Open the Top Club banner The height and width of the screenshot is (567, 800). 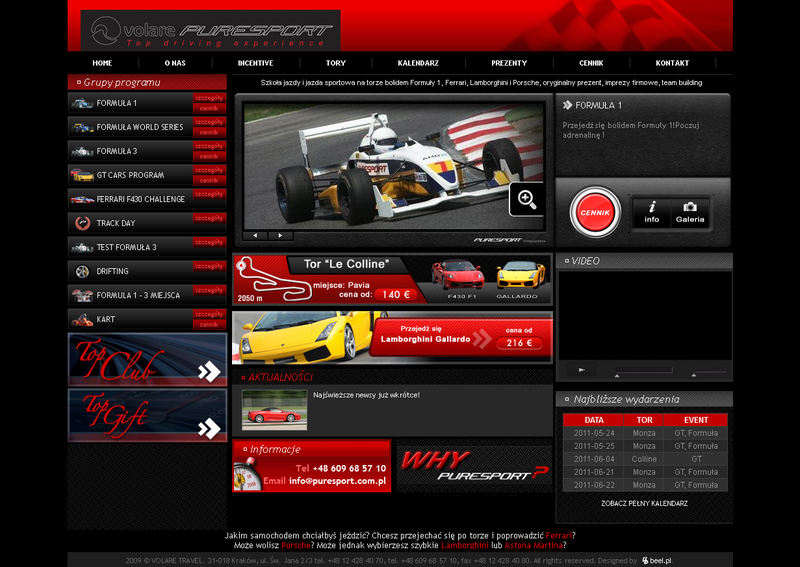[148, 360]
